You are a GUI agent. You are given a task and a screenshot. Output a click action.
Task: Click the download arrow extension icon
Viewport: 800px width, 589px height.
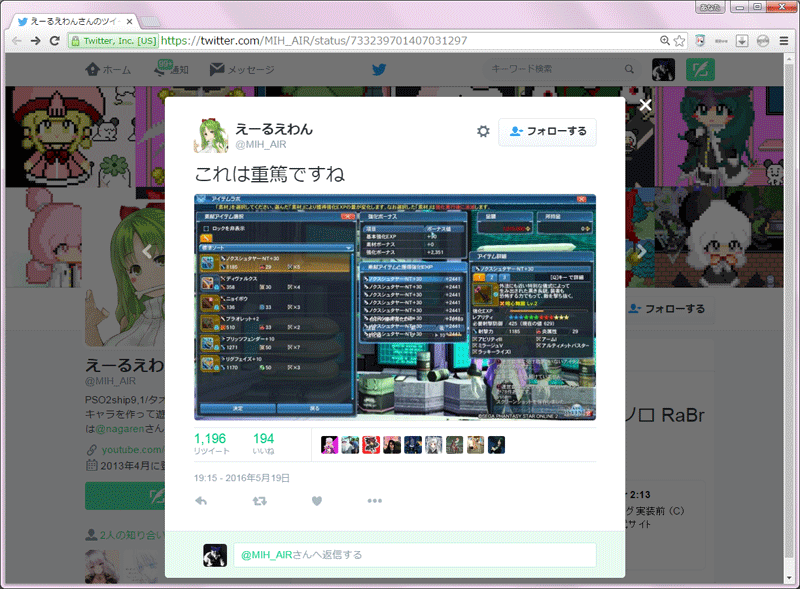(x=742, y=41)
